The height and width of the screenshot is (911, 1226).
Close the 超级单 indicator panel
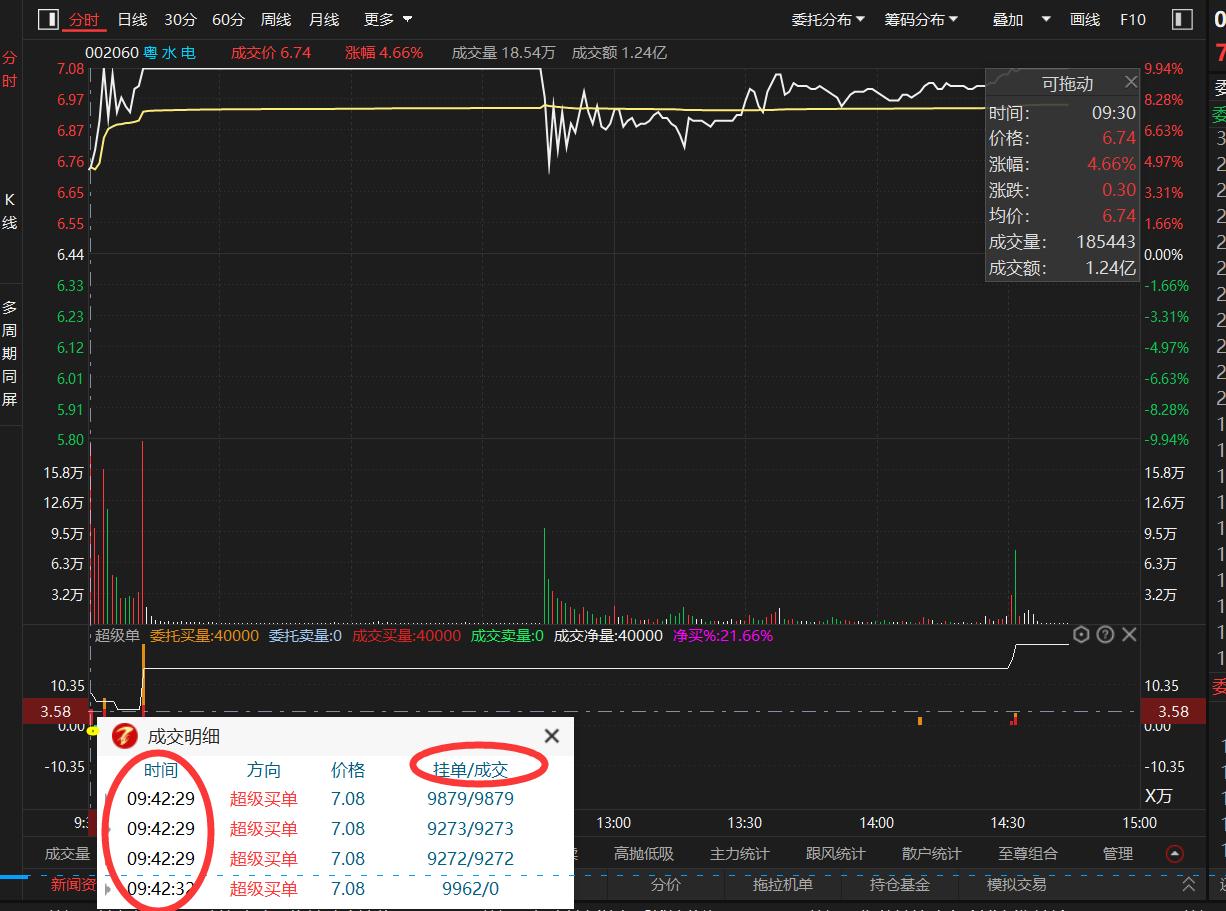(1129, 634)
